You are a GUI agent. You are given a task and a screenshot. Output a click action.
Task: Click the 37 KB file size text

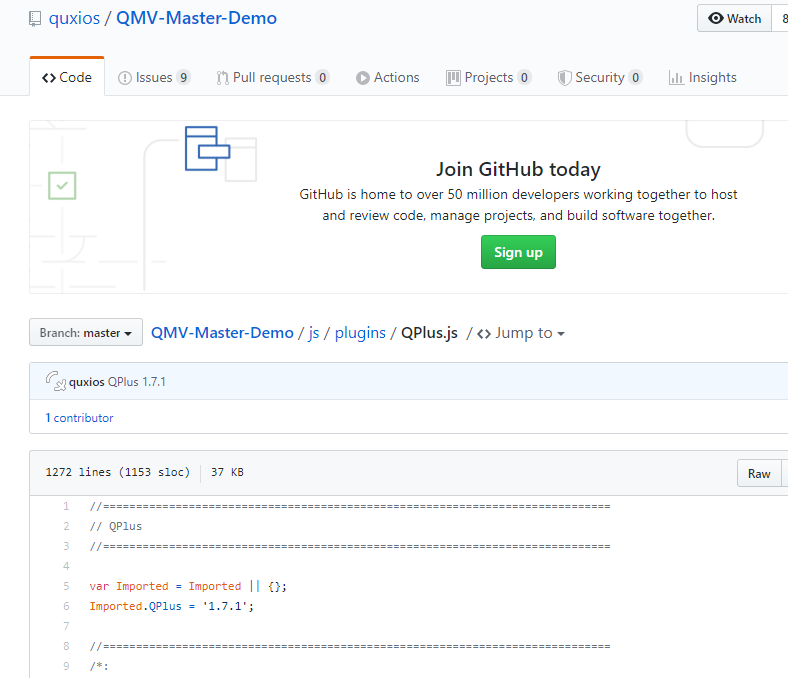click(x=227, y=472)
